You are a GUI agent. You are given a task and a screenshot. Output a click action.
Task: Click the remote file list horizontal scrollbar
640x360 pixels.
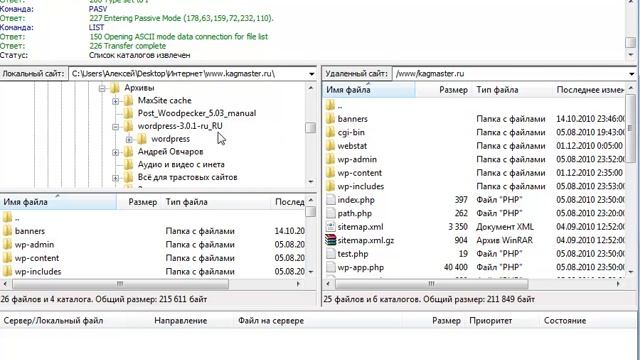tap(431, 284)
